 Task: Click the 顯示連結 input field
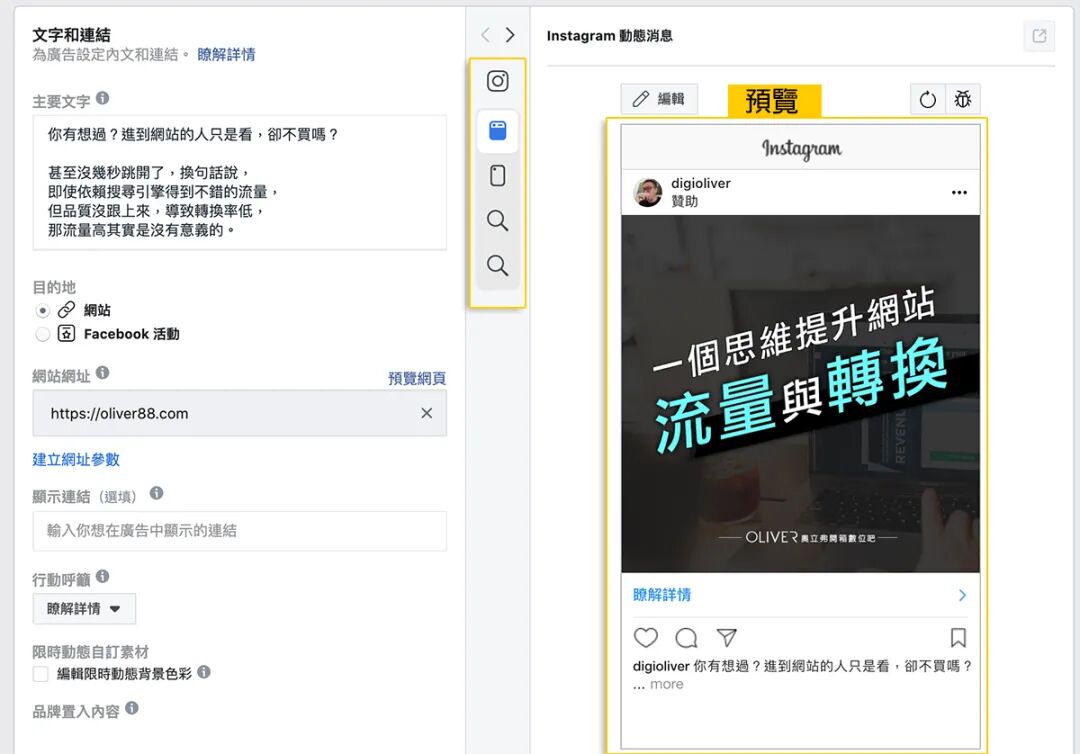click(240, 531)
